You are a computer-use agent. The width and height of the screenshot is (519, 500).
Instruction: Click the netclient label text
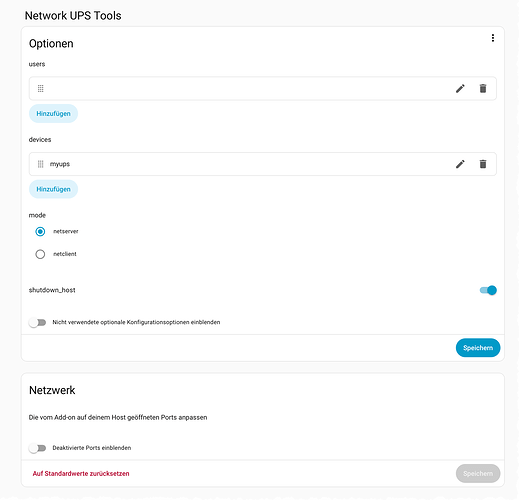(x=65, y=254)
